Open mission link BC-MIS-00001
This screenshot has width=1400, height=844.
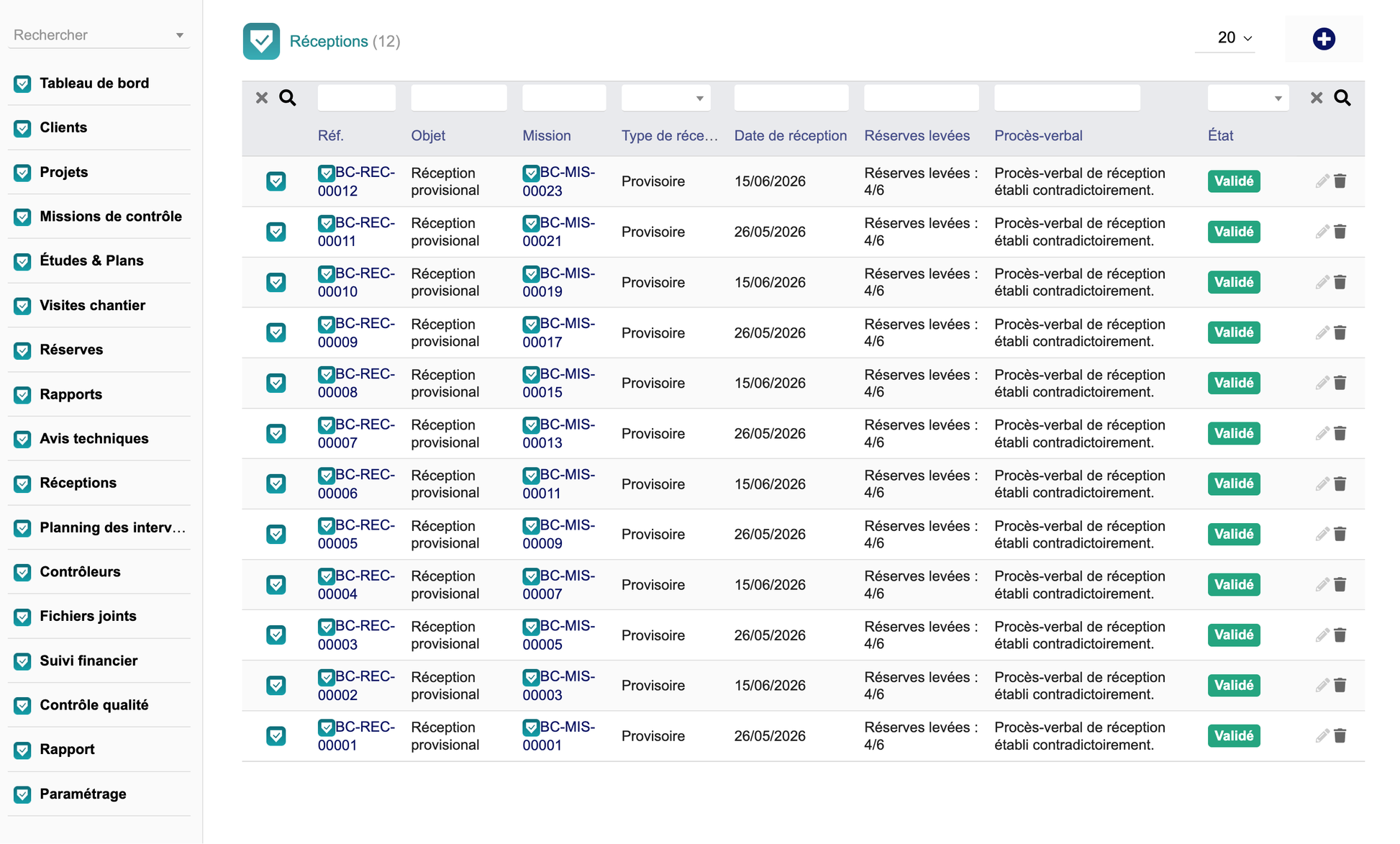559,735
